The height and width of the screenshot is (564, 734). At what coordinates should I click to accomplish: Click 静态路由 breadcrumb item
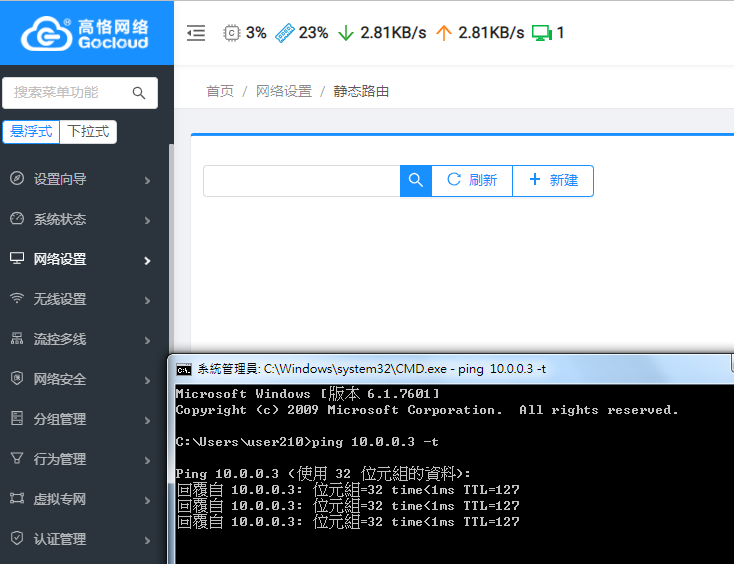361,91
